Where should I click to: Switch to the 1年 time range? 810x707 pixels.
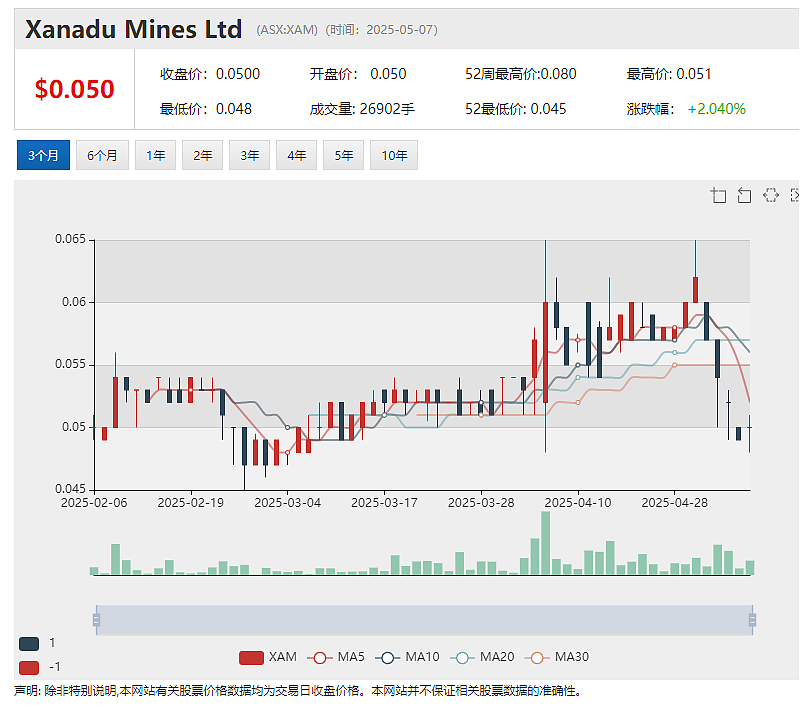click(x=155, y=155)
